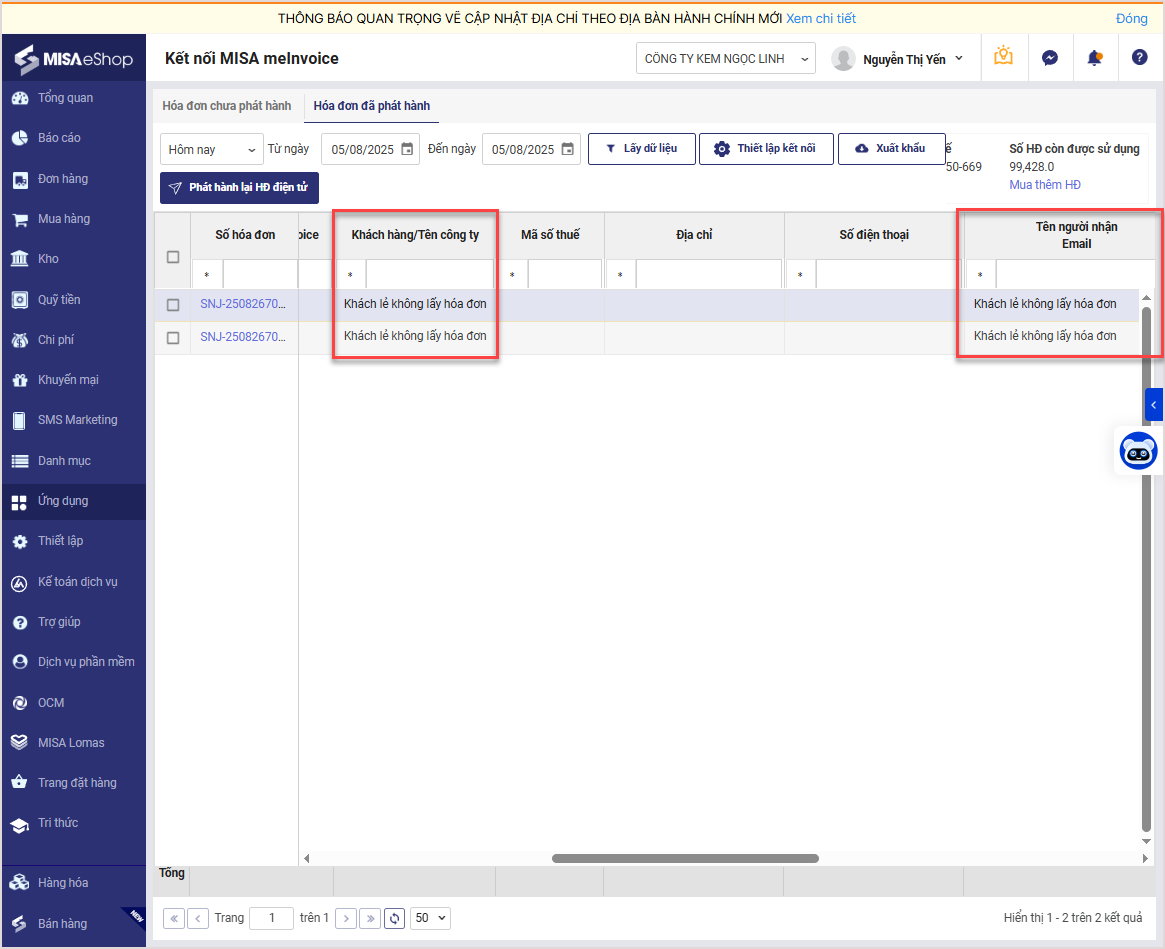Open the robot assistant chat icon

(1138, 450)
